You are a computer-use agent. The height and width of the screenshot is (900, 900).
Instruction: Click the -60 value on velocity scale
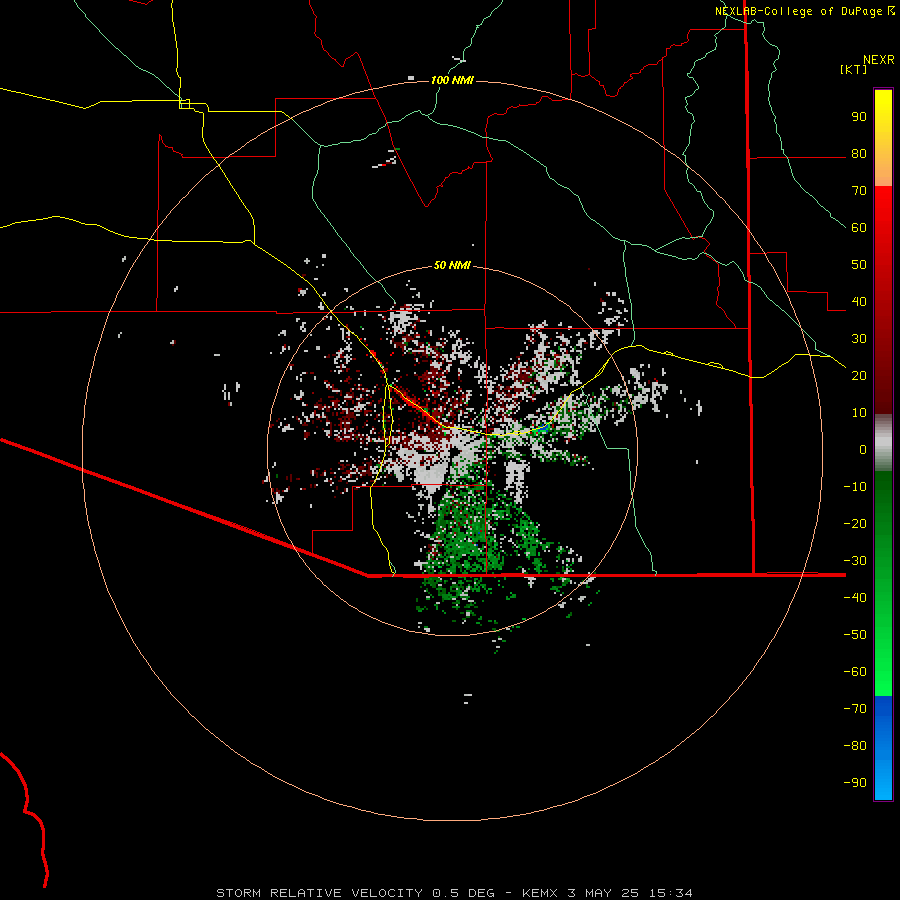855,672
